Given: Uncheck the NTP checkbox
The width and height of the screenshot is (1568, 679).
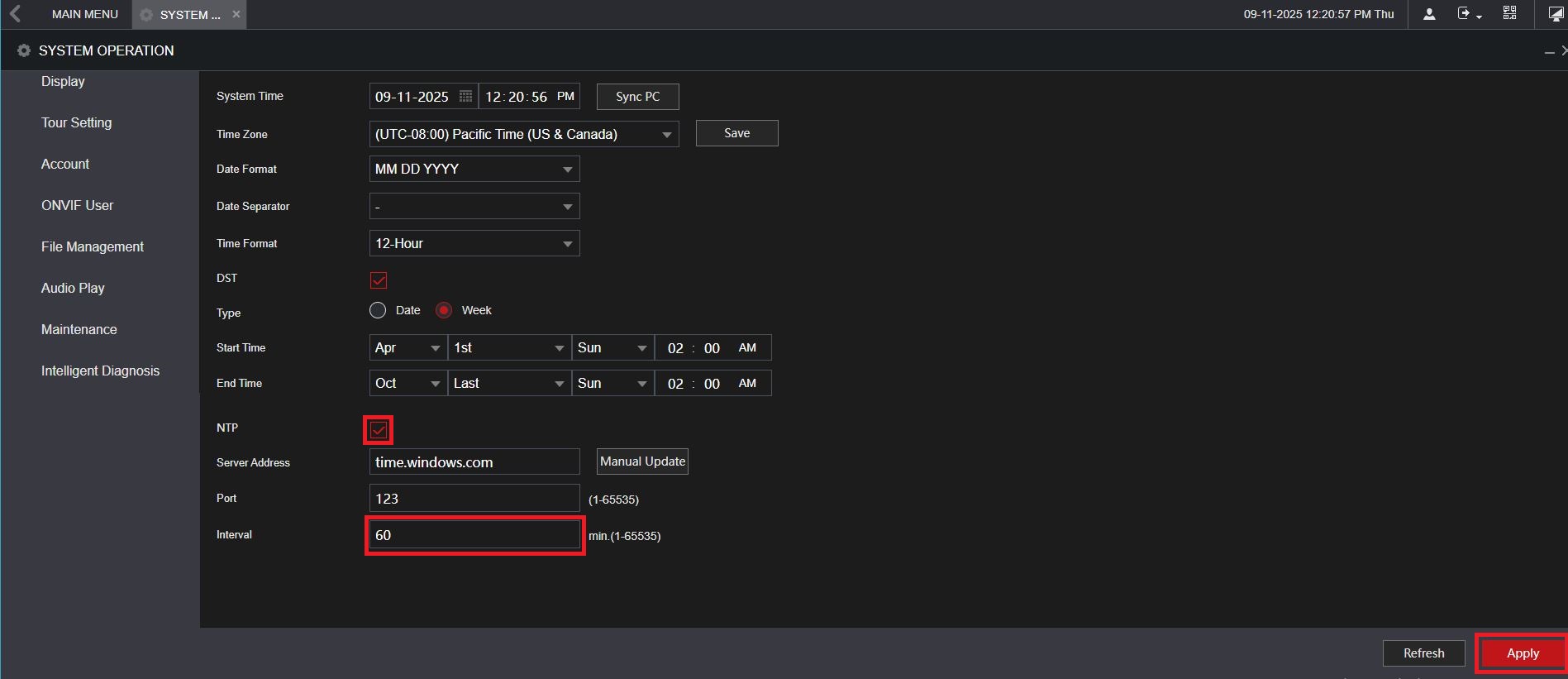Looking at the screenshot, I should (379, 430).
